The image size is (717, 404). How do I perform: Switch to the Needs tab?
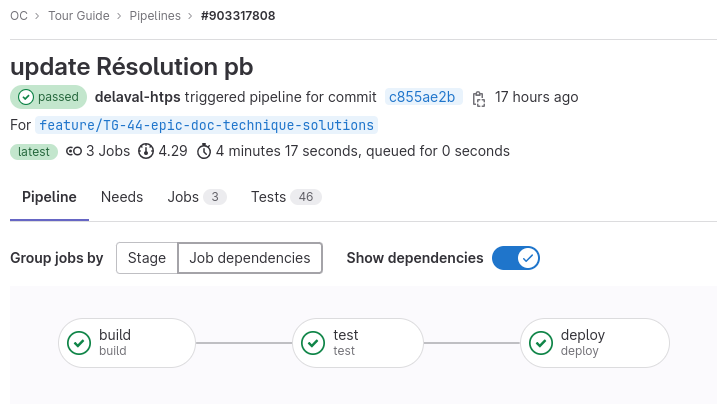click(122, 197)
